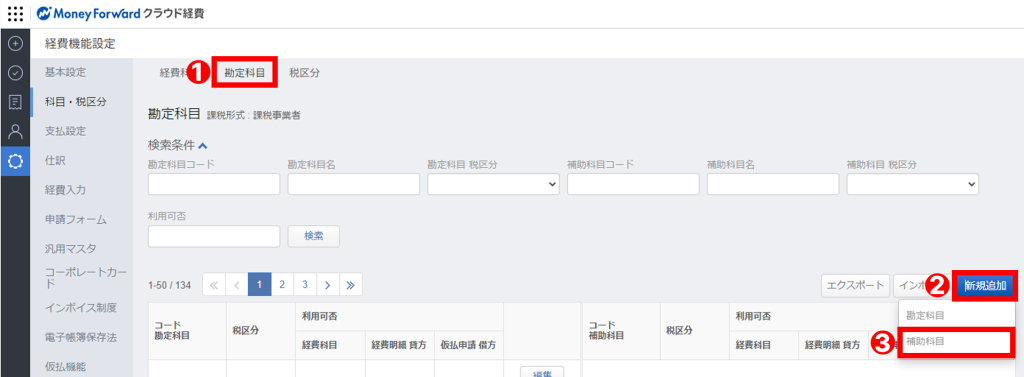Focus the 勘定科目名 input field
This screenshot has width=1024, height=377.
(354, 185)
